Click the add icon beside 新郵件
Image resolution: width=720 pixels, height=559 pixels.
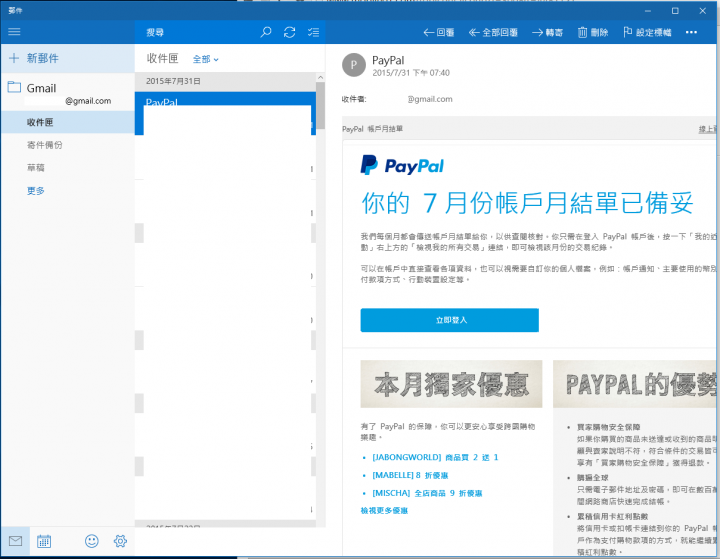(x=14, y=58)
